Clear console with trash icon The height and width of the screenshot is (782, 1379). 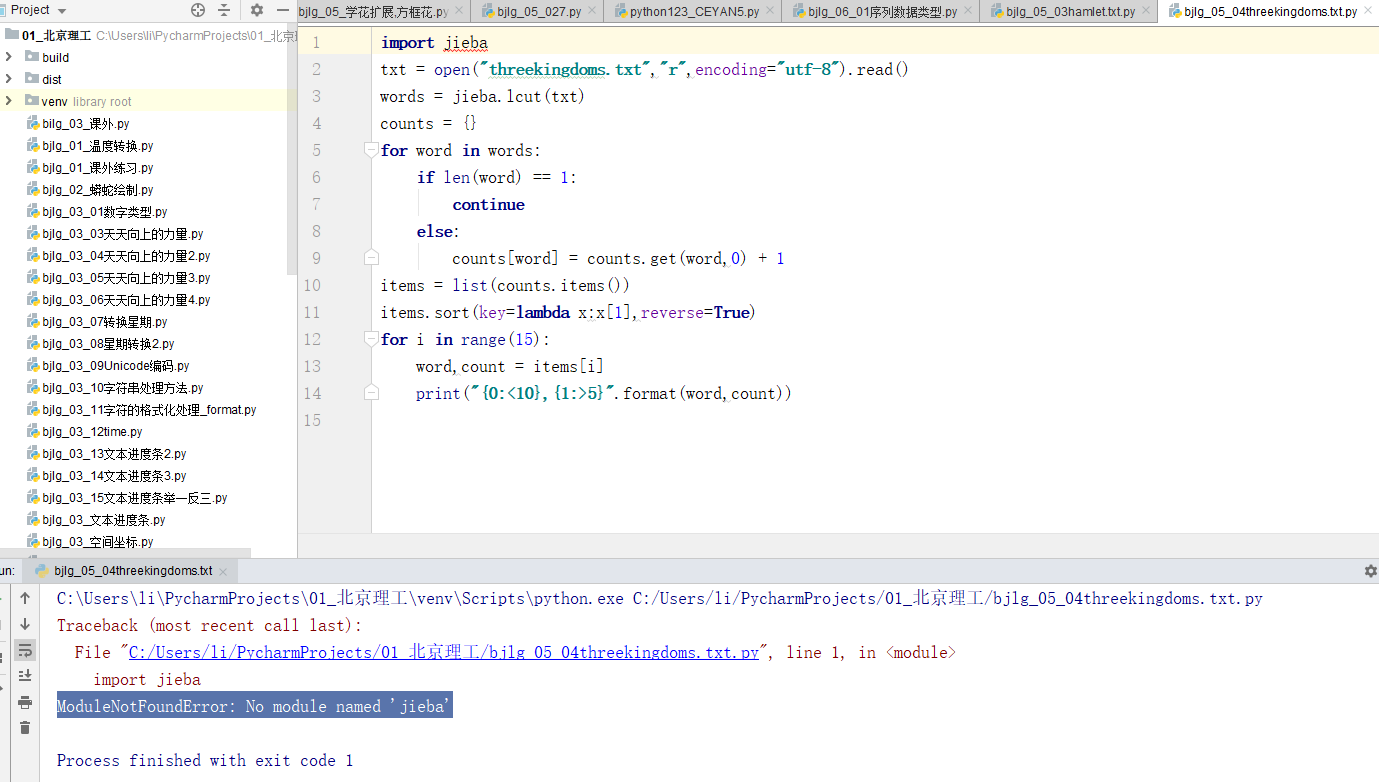pyautogui.click(x=25, y=728)
